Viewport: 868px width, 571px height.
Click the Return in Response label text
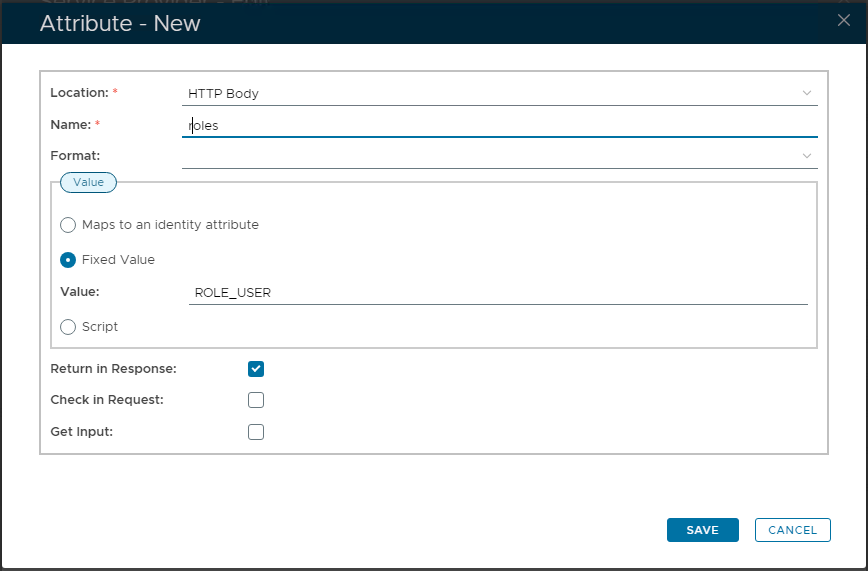coord(113,369)
